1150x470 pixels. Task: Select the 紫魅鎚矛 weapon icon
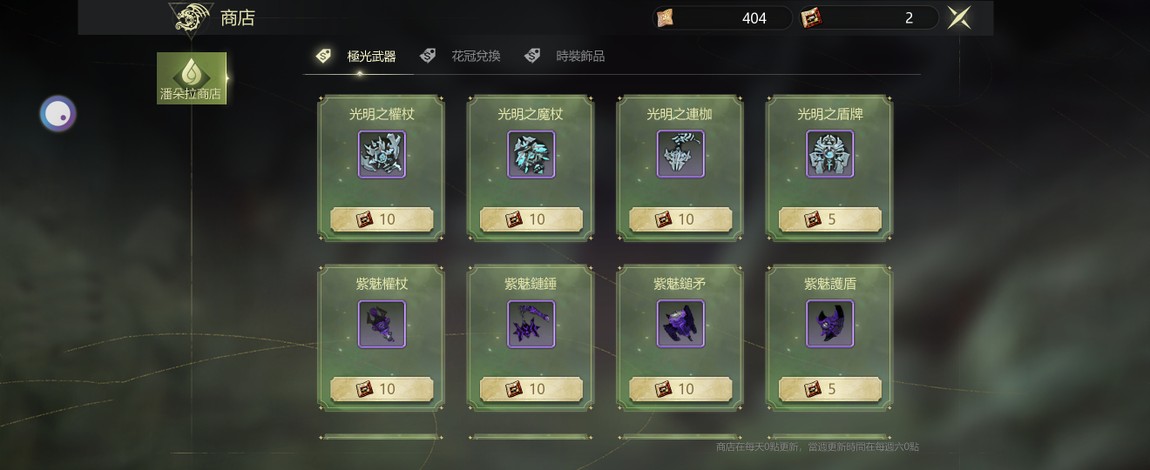pyautogui.click(x=681, y=323)
